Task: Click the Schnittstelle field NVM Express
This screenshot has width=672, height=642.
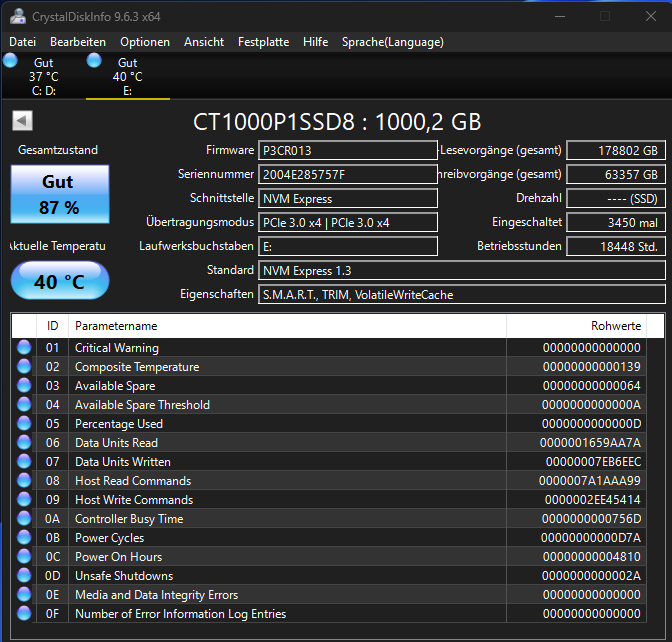Action: (x=348, y=198)
